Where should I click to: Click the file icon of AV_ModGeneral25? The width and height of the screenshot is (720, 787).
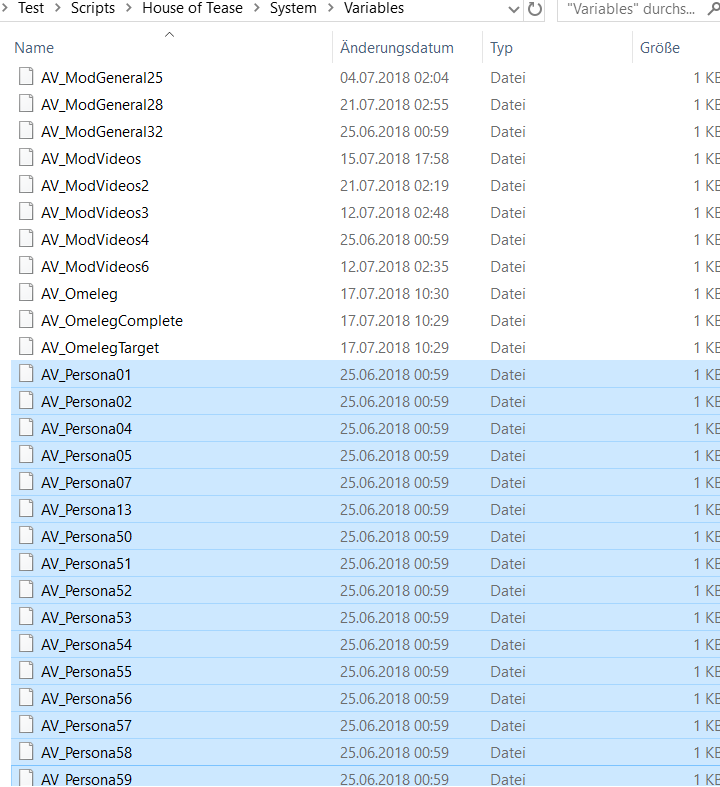click(26, 76)
